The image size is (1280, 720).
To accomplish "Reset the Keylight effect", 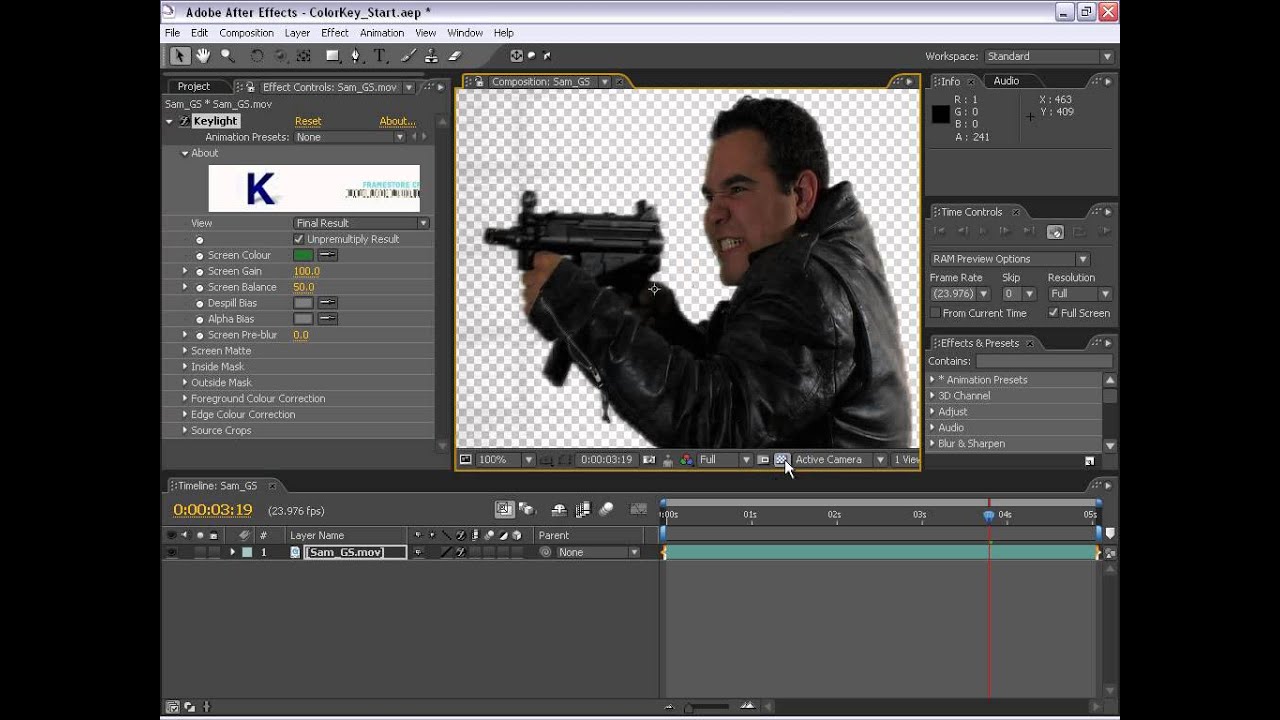I will [x=308, y=121].
